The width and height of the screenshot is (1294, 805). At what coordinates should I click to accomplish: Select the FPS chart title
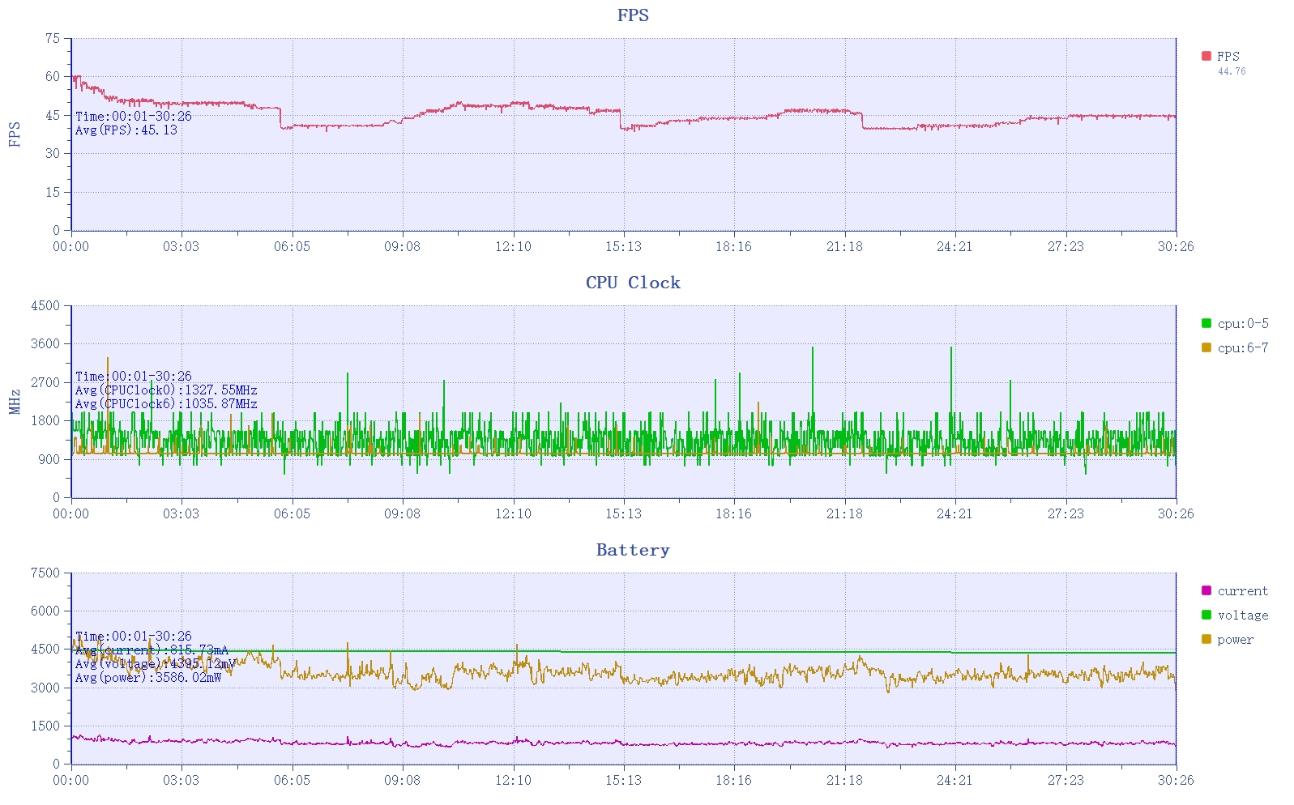(634, 15)
